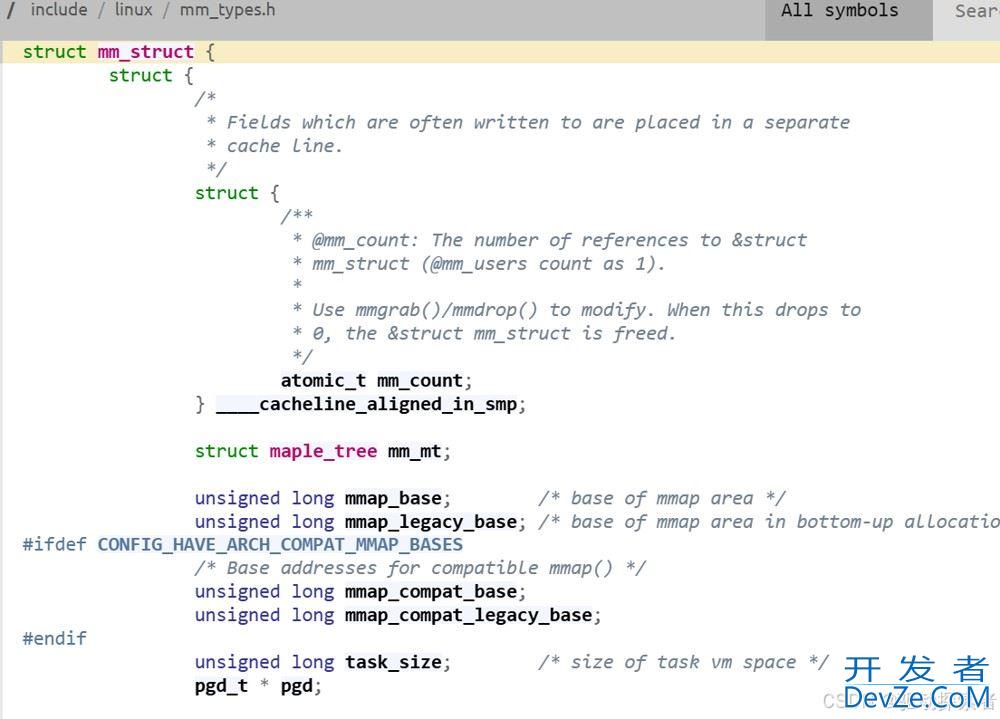Click the atomic_t type name

323,381
